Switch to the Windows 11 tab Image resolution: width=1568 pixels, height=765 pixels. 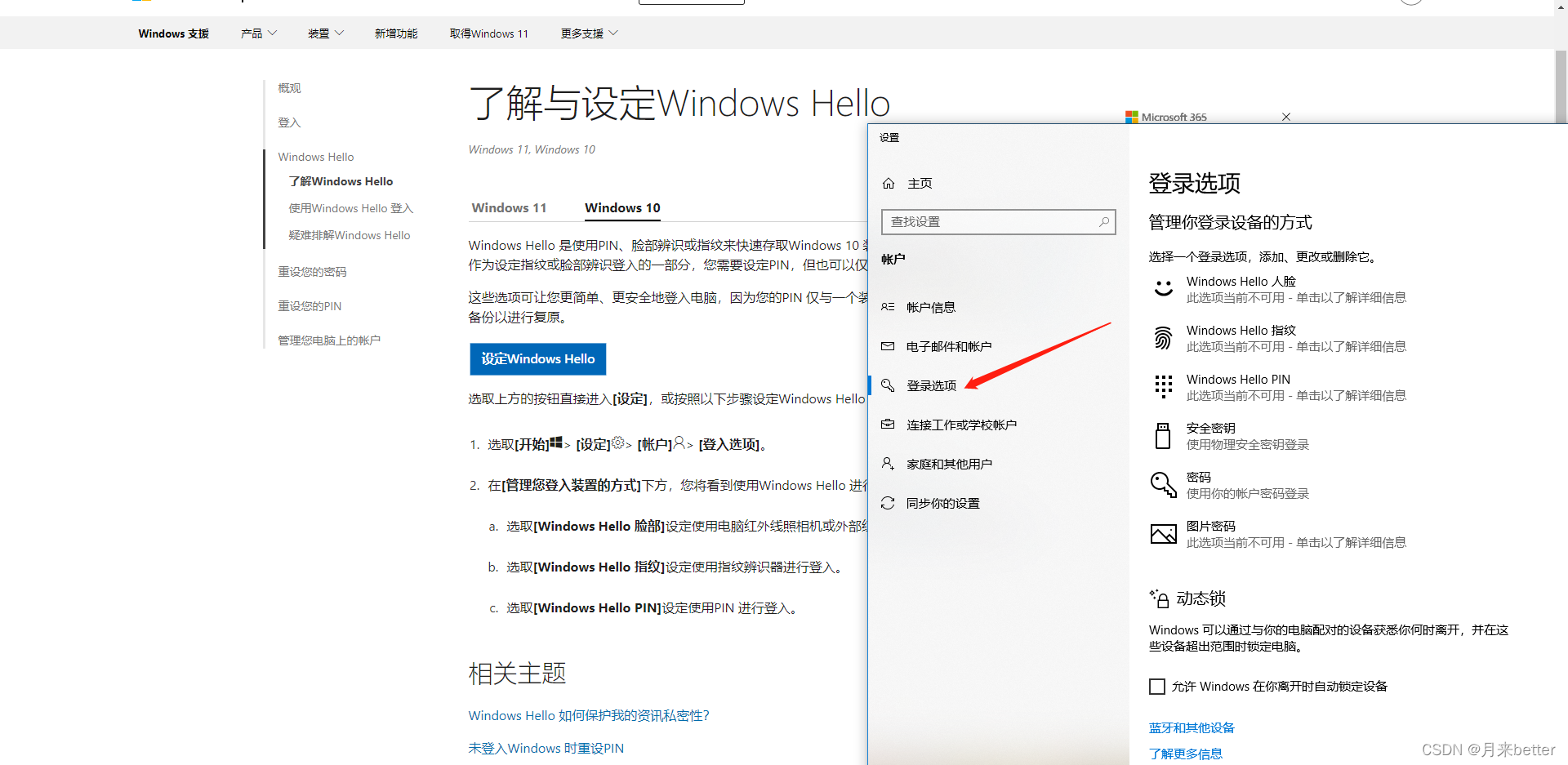[509, 208]
